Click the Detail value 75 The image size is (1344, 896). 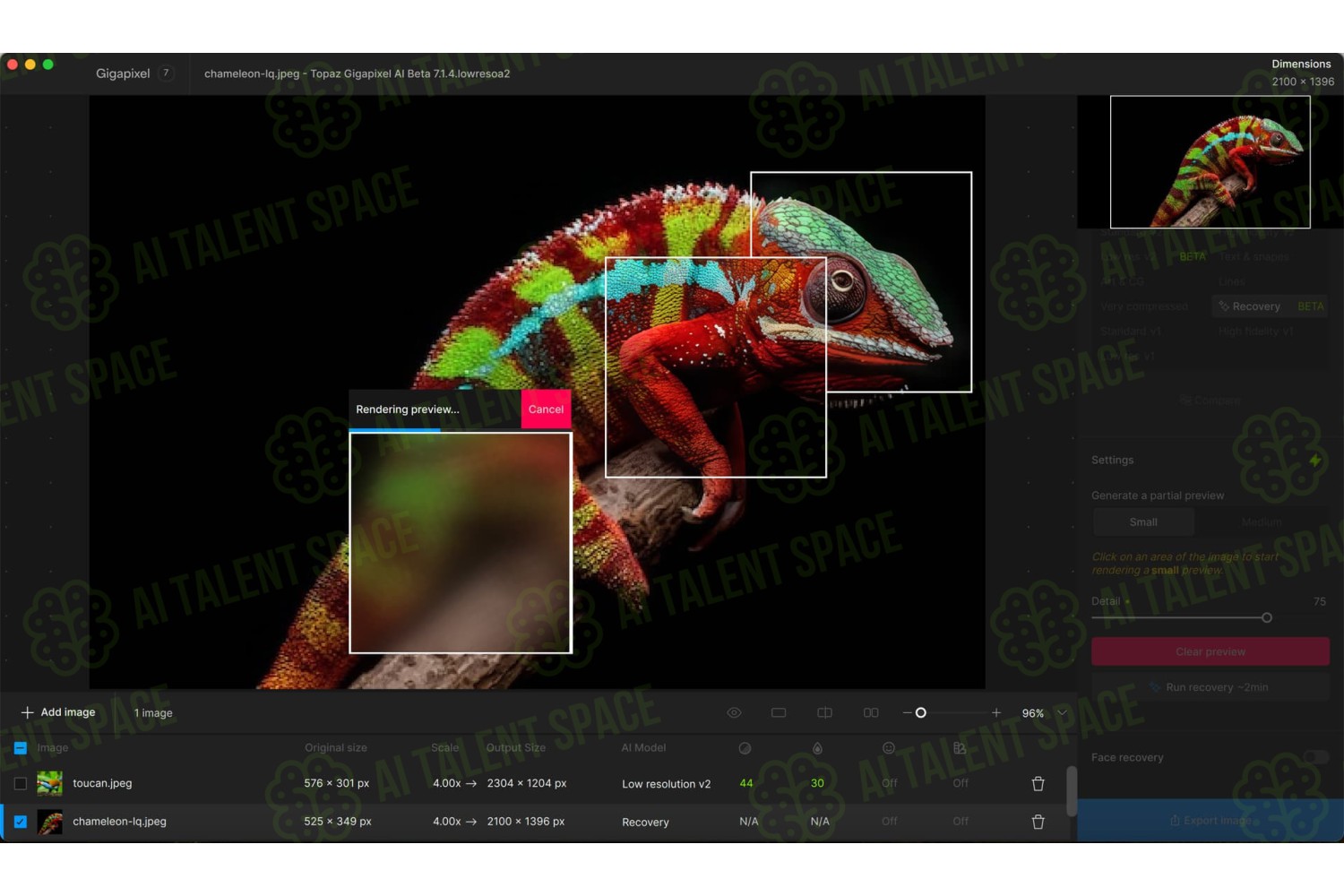(1319, 601)
